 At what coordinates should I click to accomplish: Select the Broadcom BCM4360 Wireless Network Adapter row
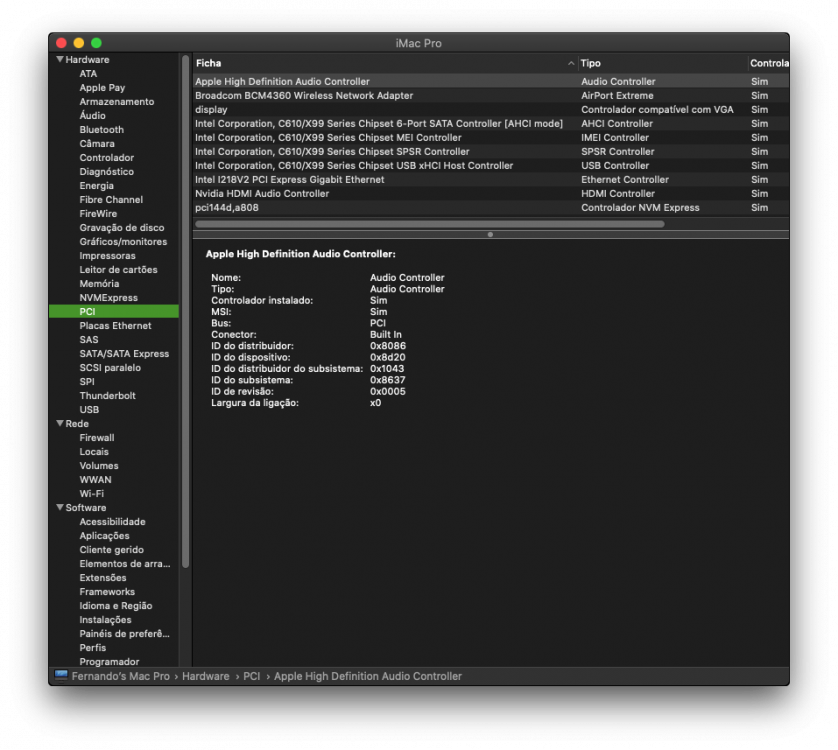[491, 95]
